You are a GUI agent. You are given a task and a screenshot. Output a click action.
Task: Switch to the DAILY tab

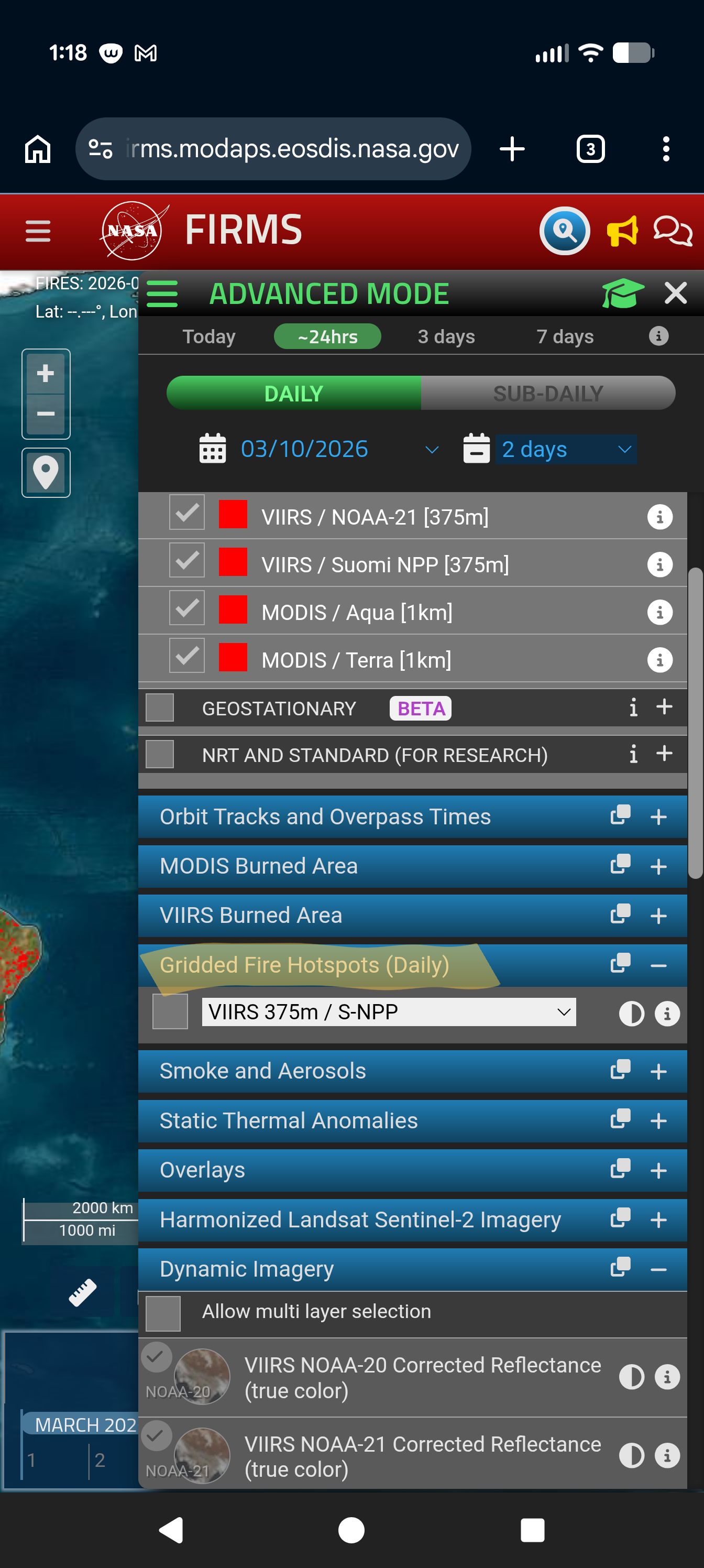(294, 393)
